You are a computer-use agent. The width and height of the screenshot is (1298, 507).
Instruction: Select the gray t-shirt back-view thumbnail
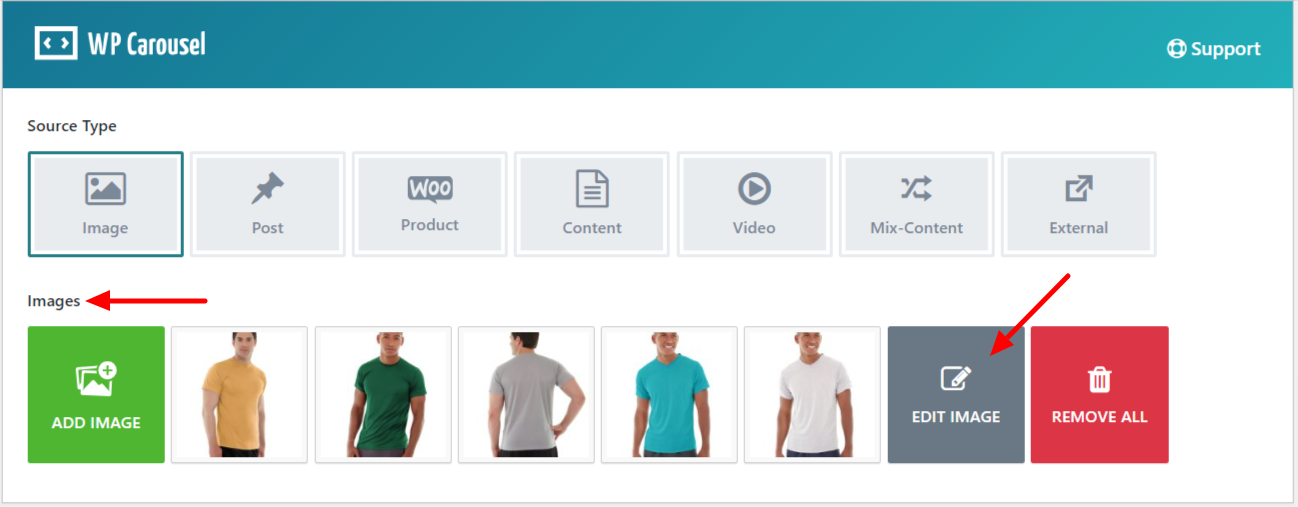click(x=526, y=395)
